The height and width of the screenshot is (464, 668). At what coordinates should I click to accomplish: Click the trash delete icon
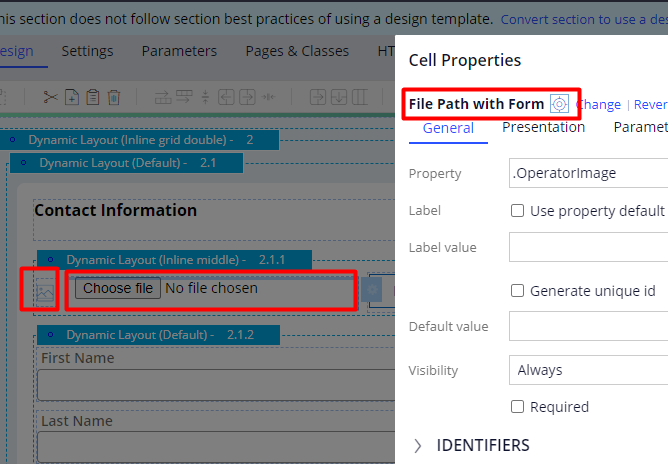point(114,97)
